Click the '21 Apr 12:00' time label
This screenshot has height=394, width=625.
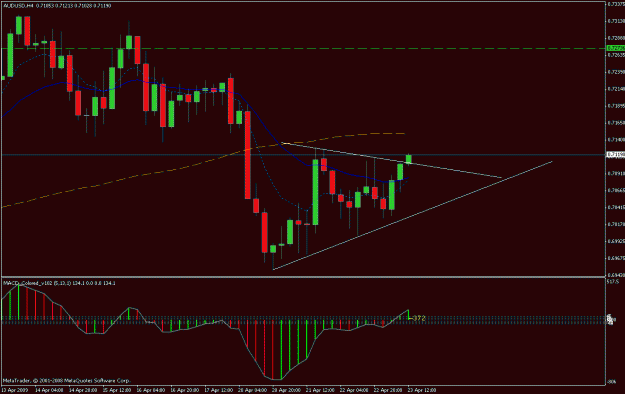[320, 390]
